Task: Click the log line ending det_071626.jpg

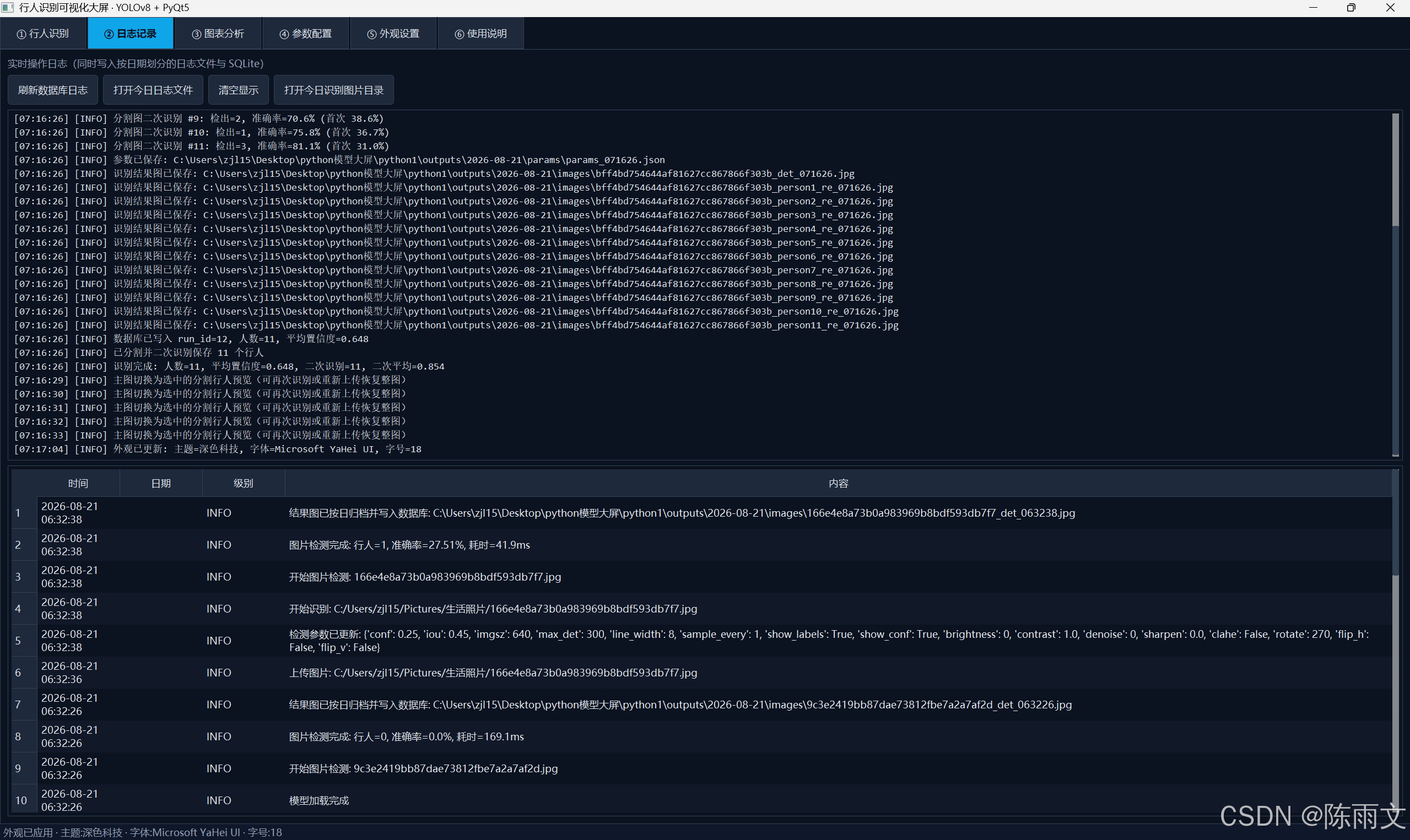Action: pos(434,173)
